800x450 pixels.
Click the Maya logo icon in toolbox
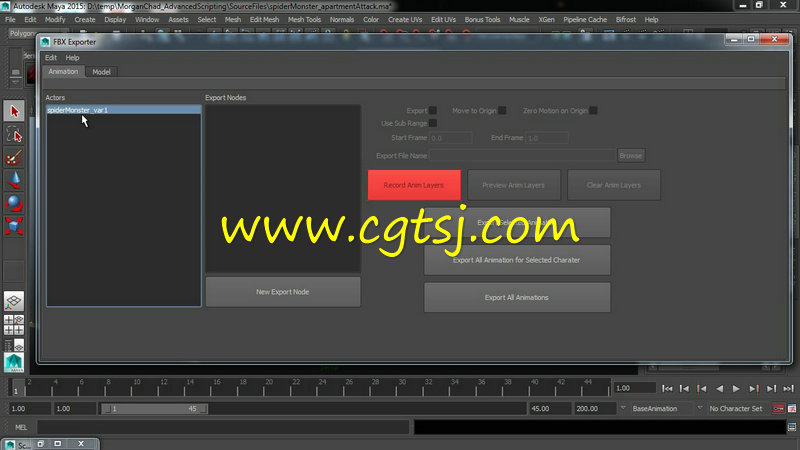14,362
